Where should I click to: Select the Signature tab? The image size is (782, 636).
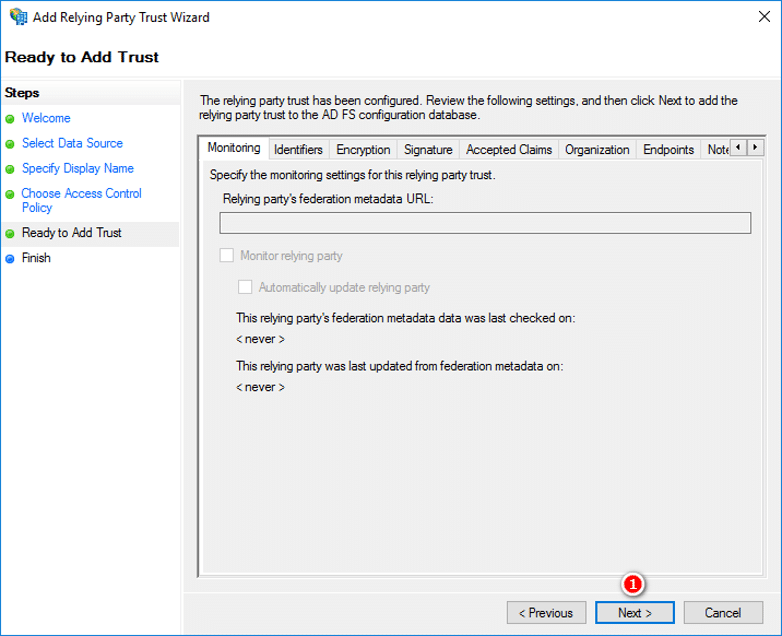point(428,150)
